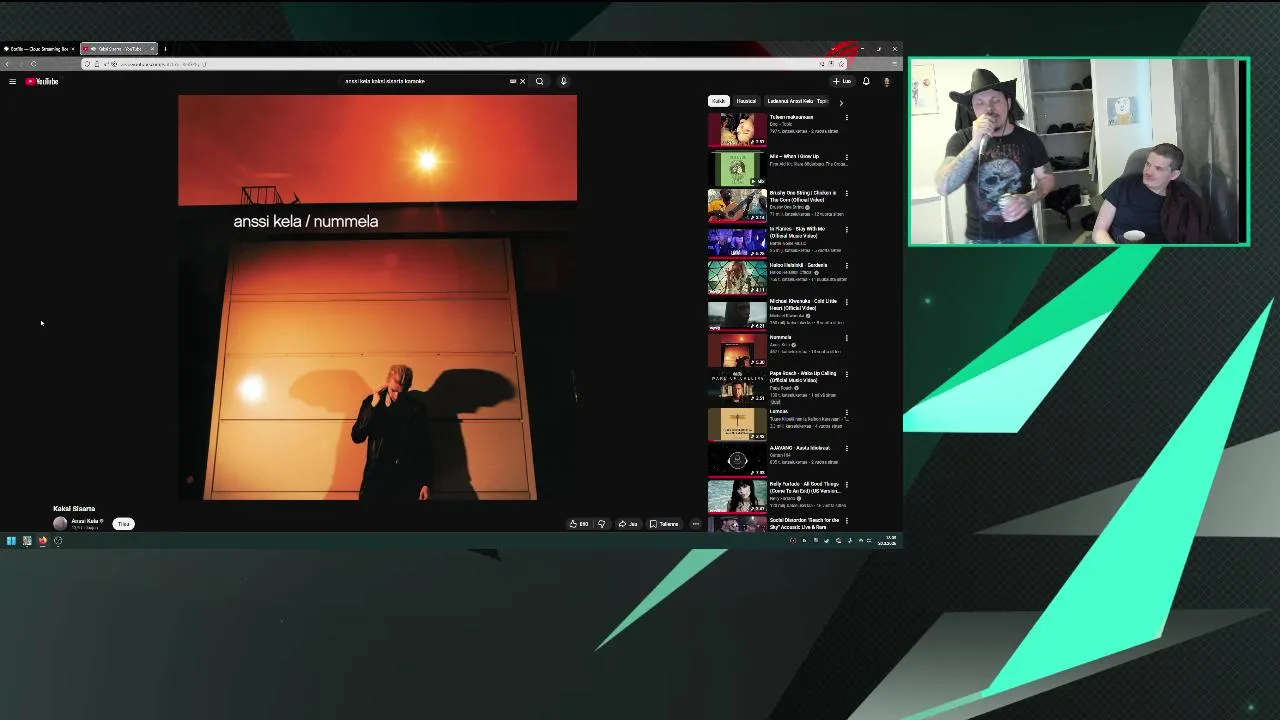This screenshot has width=1280, height=720.
Task: Subscribe with the Tilaa button
Action: coord(123,524)
